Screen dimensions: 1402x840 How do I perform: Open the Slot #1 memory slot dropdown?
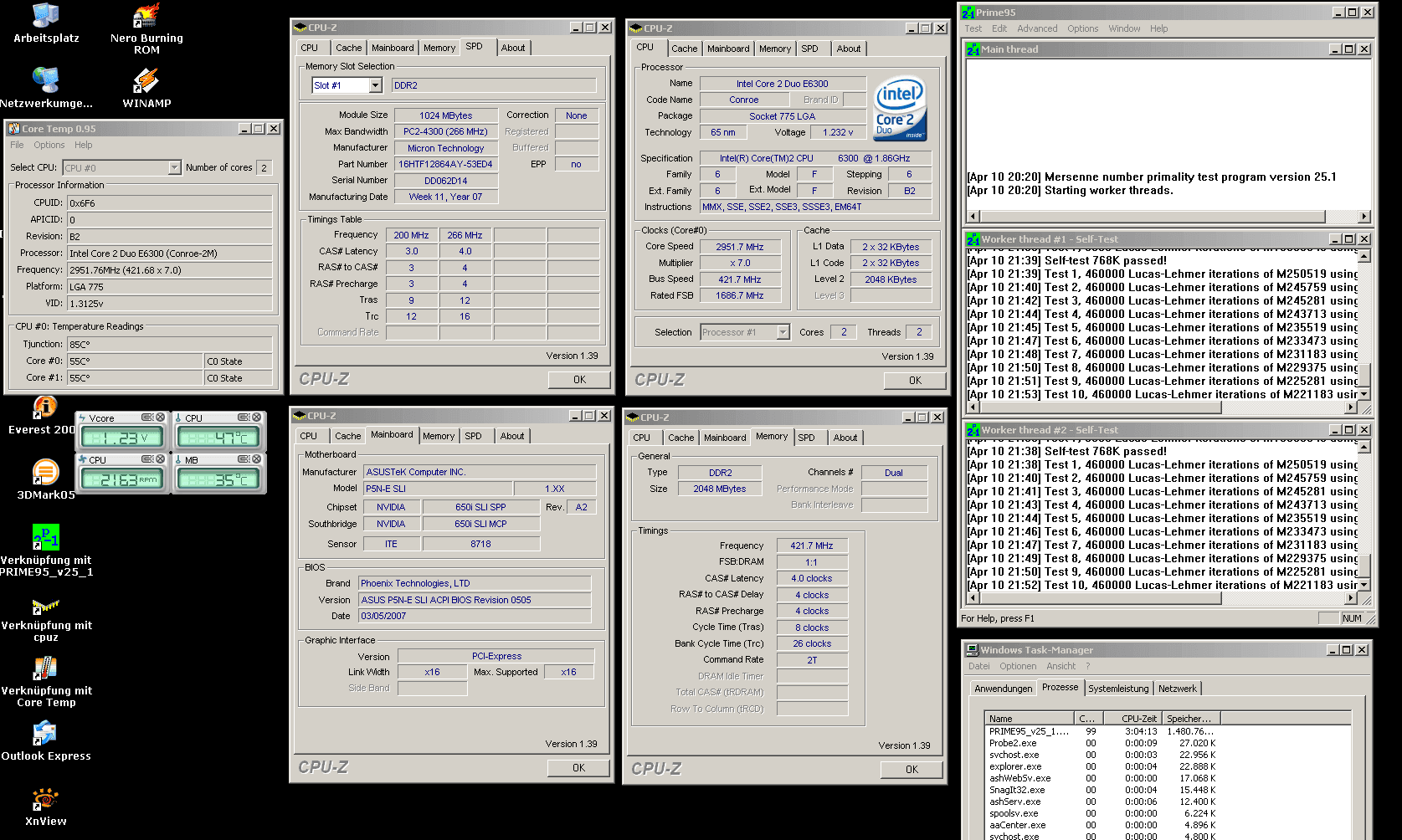pos(375,85)
